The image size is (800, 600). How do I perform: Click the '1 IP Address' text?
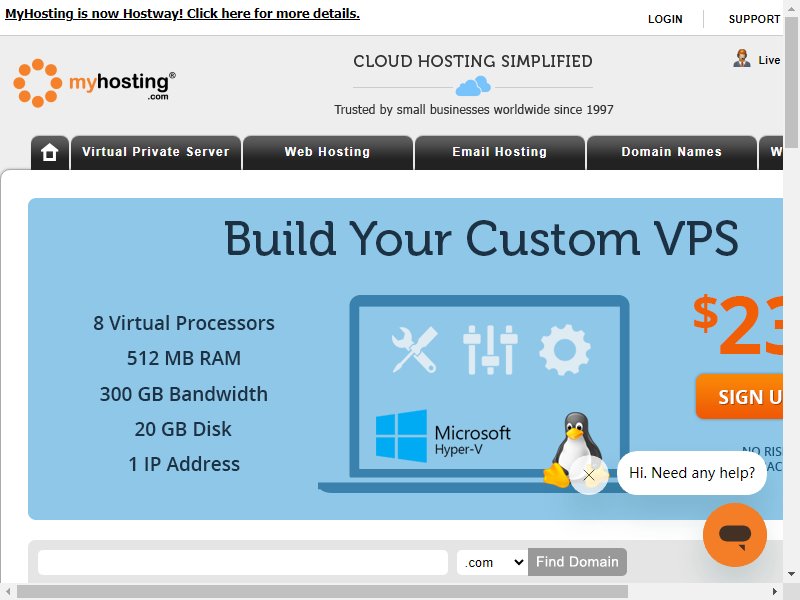point(184,464)
